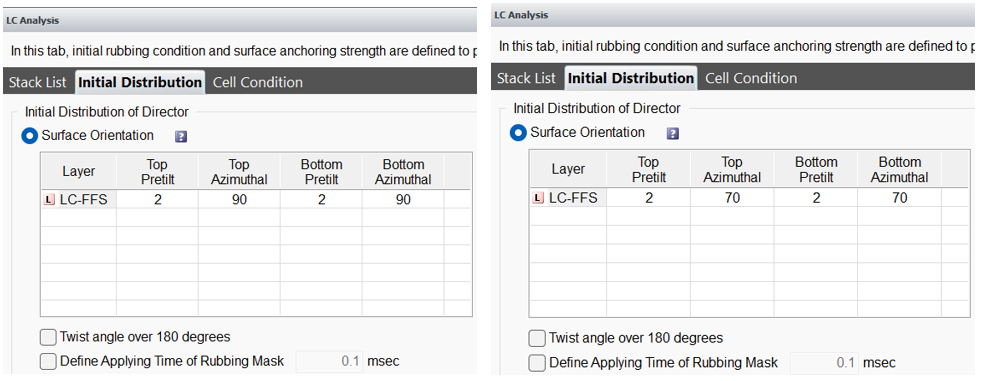
Task: Click Top Azimuthal cell showing 90
Action: coord(239,200)
